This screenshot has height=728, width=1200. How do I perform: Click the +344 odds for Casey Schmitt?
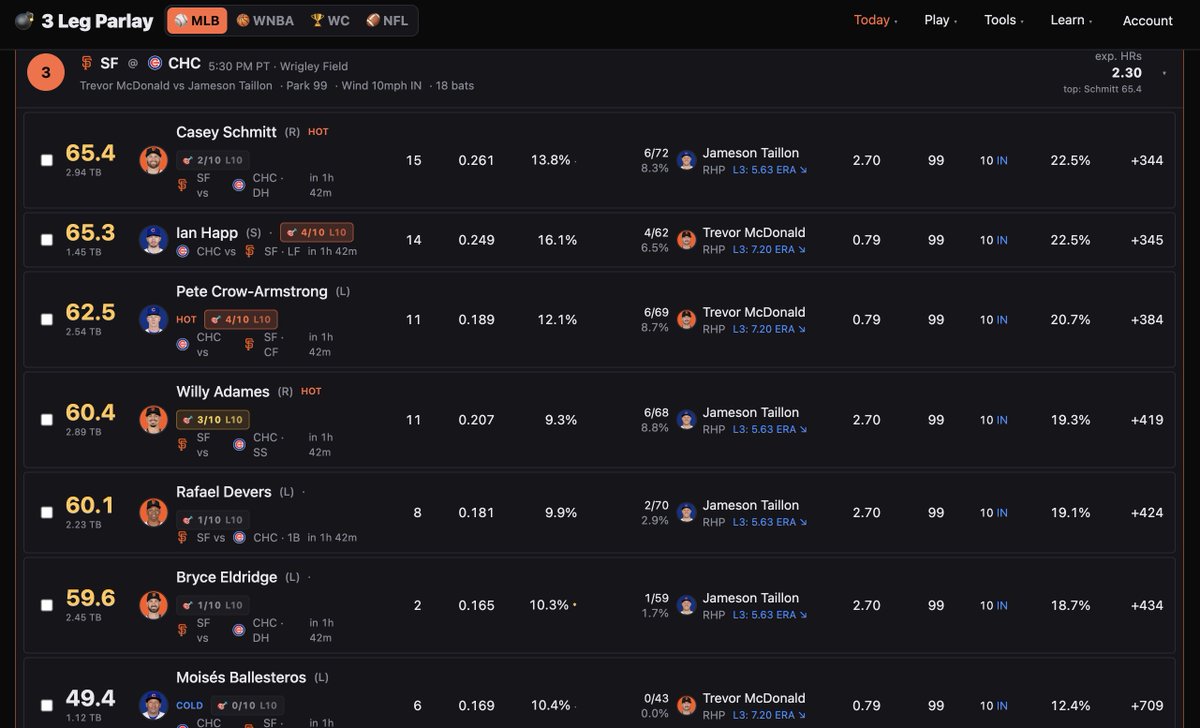[x=1147, y=160]
